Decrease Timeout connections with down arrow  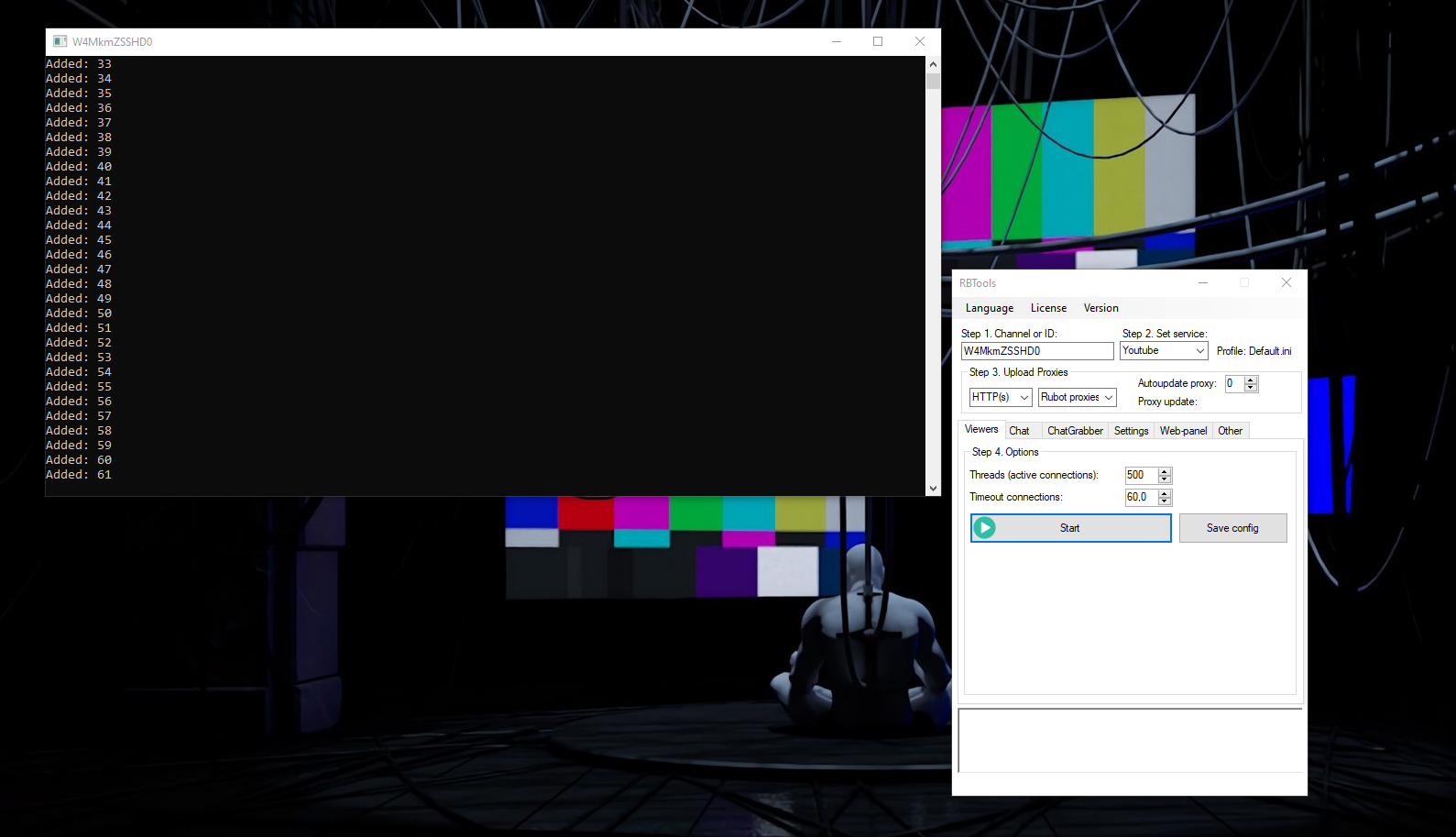point(1165,501)
